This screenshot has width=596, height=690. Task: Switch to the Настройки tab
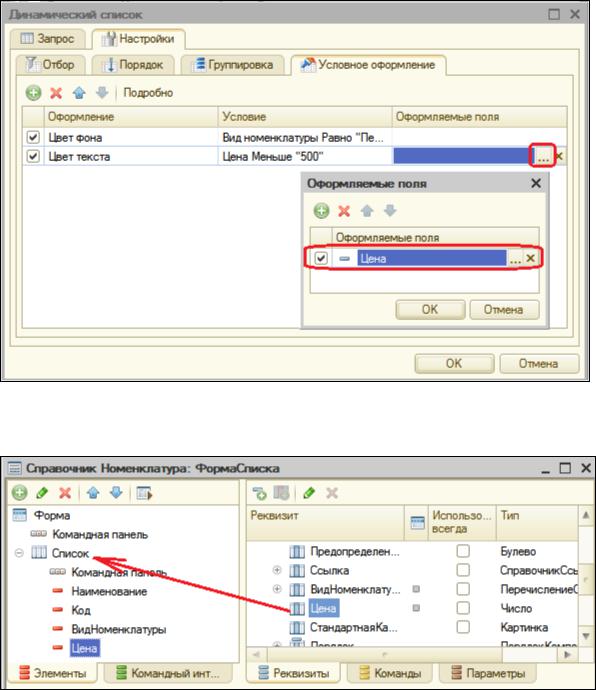pyautogui.click(x=138, y=39)
